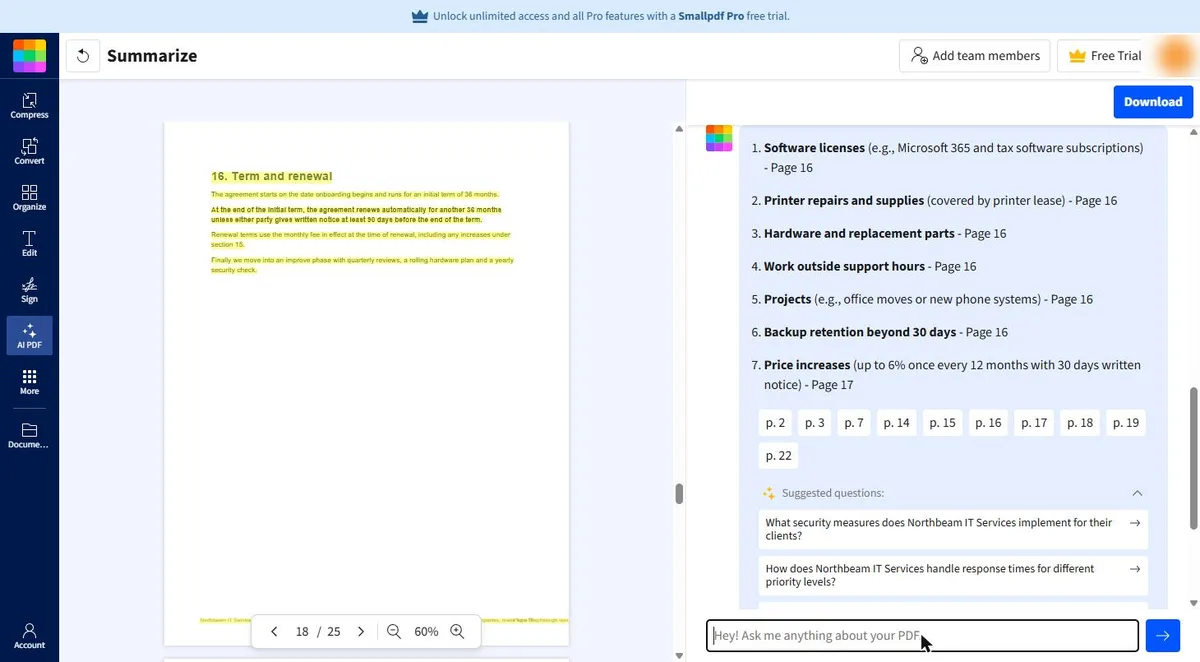This screenshot has height=662, width=1200.
Task: Go to previous PDF page
Action: point(274,632)
